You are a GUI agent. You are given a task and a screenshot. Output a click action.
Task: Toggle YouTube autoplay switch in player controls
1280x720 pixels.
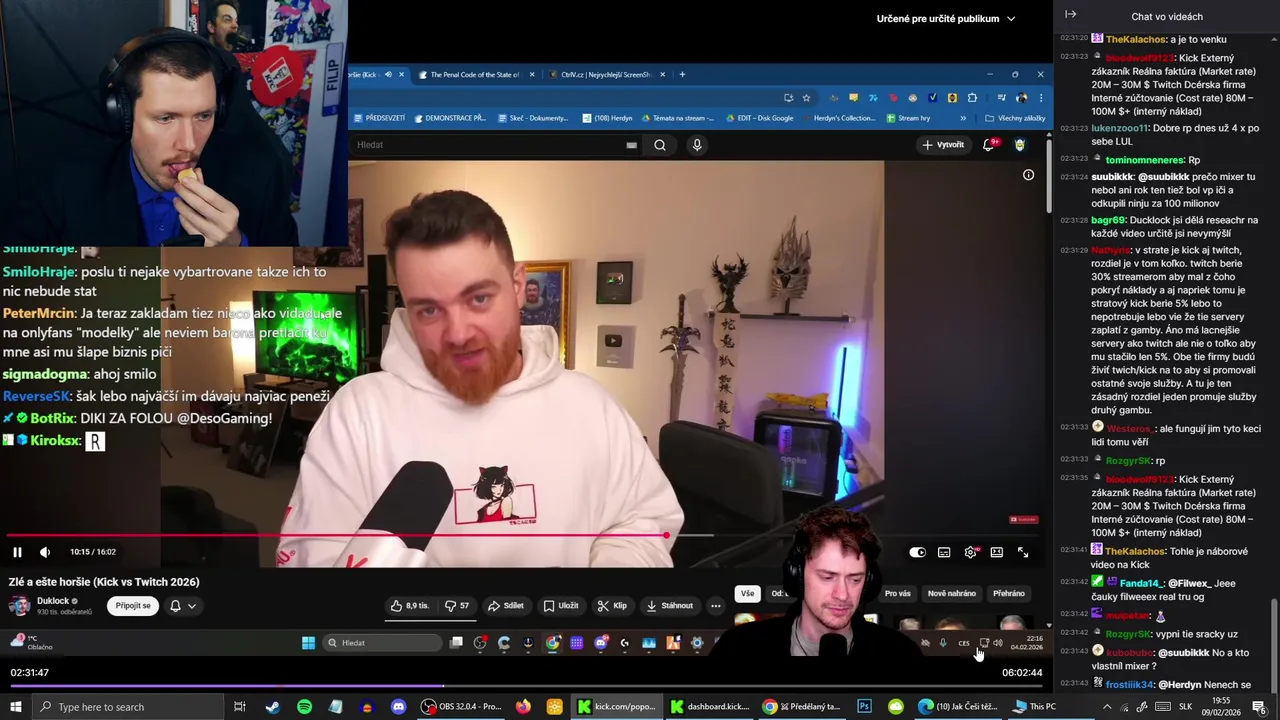tap(917, 552)
